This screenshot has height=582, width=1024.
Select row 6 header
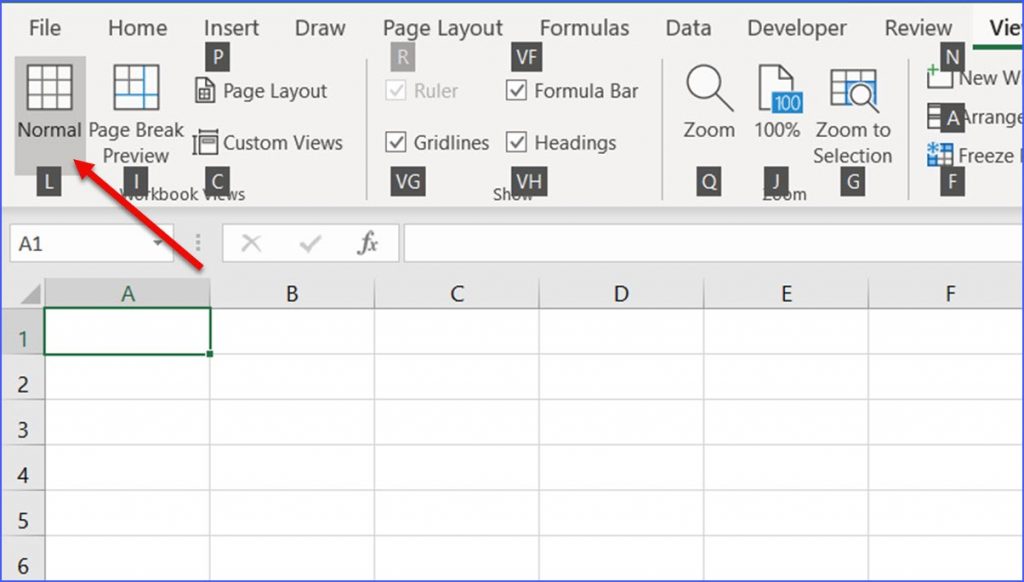click(x=23, y=558)
